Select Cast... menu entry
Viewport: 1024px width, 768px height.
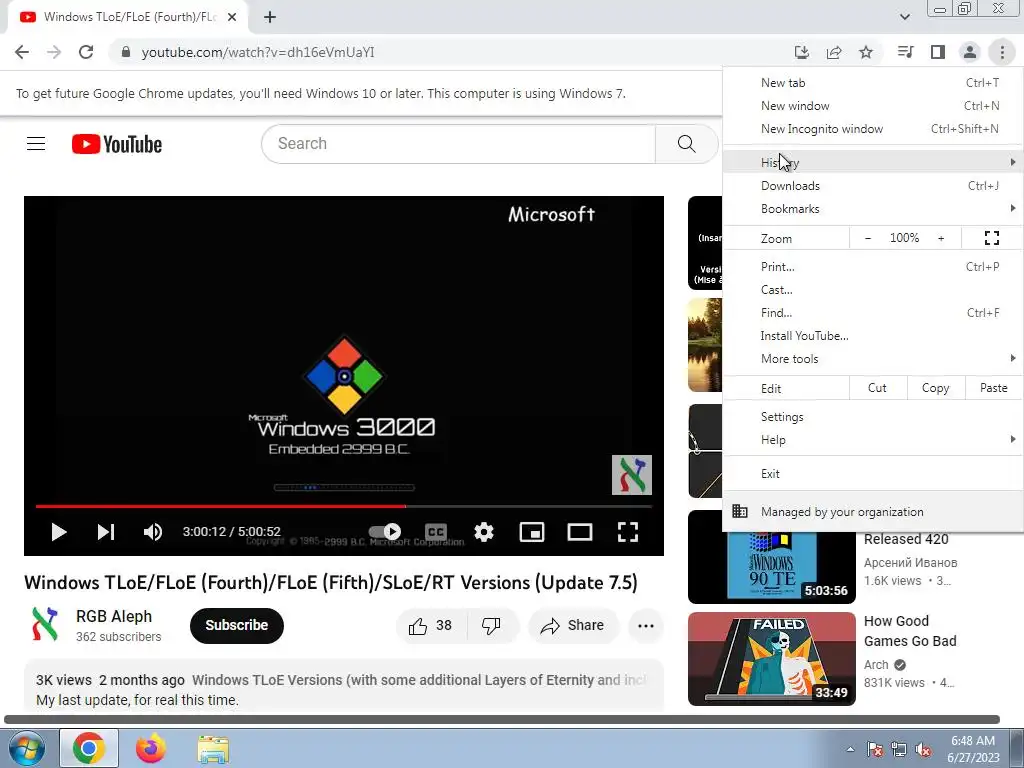[x=872, y=289]
